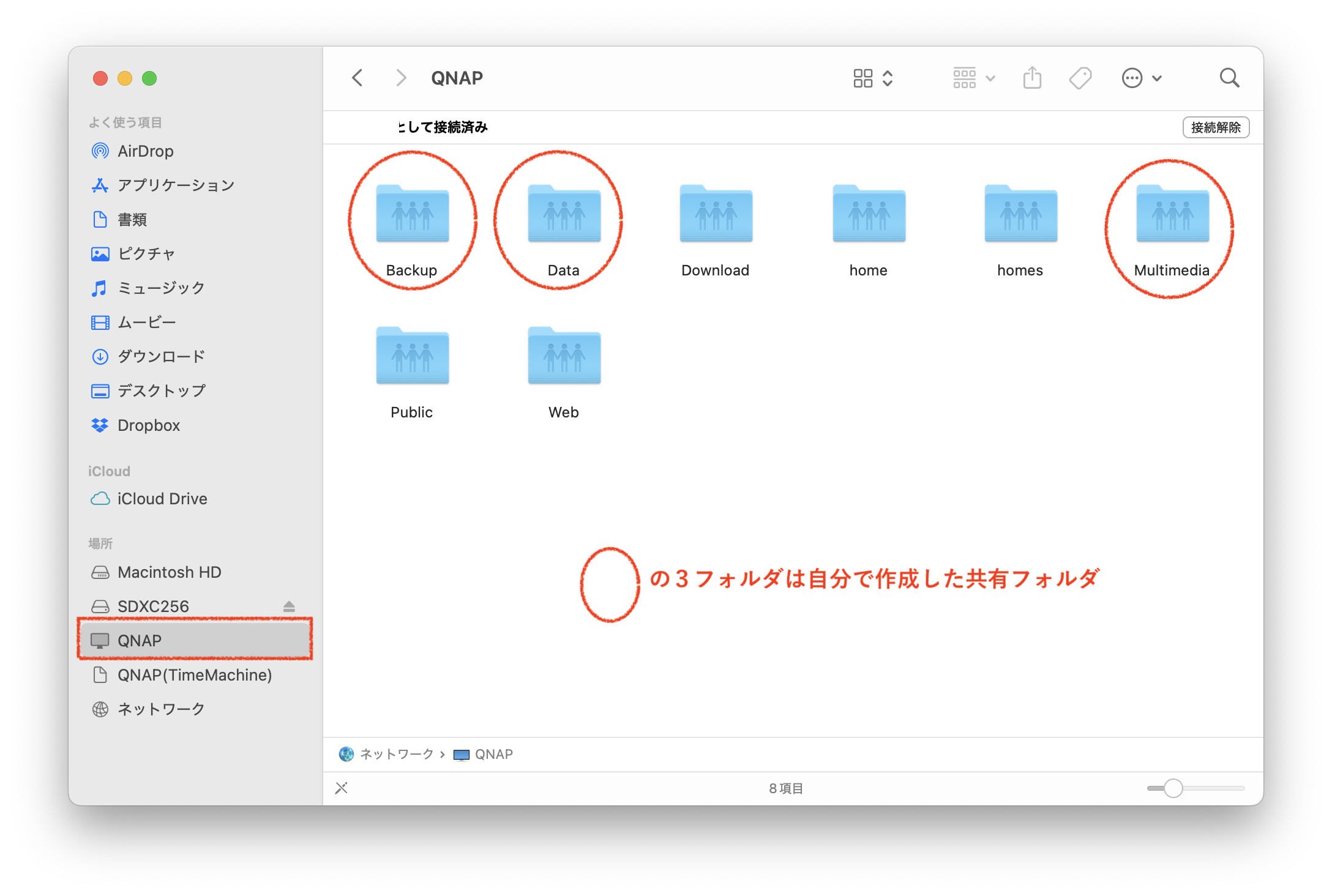Click ネットワーク in the path bar
Screen dimensions: 1332x896
pyautogui.click(x=396, y=754)
